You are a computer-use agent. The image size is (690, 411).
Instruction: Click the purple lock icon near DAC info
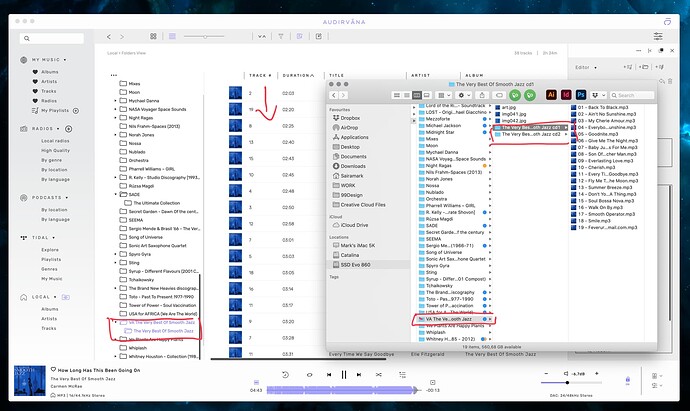click(x=628, y=379)
